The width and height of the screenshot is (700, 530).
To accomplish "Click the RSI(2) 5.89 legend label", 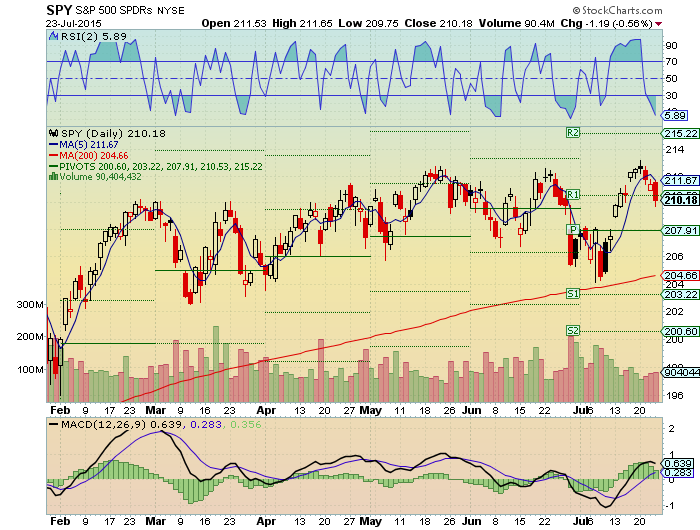I will point(94,36).
